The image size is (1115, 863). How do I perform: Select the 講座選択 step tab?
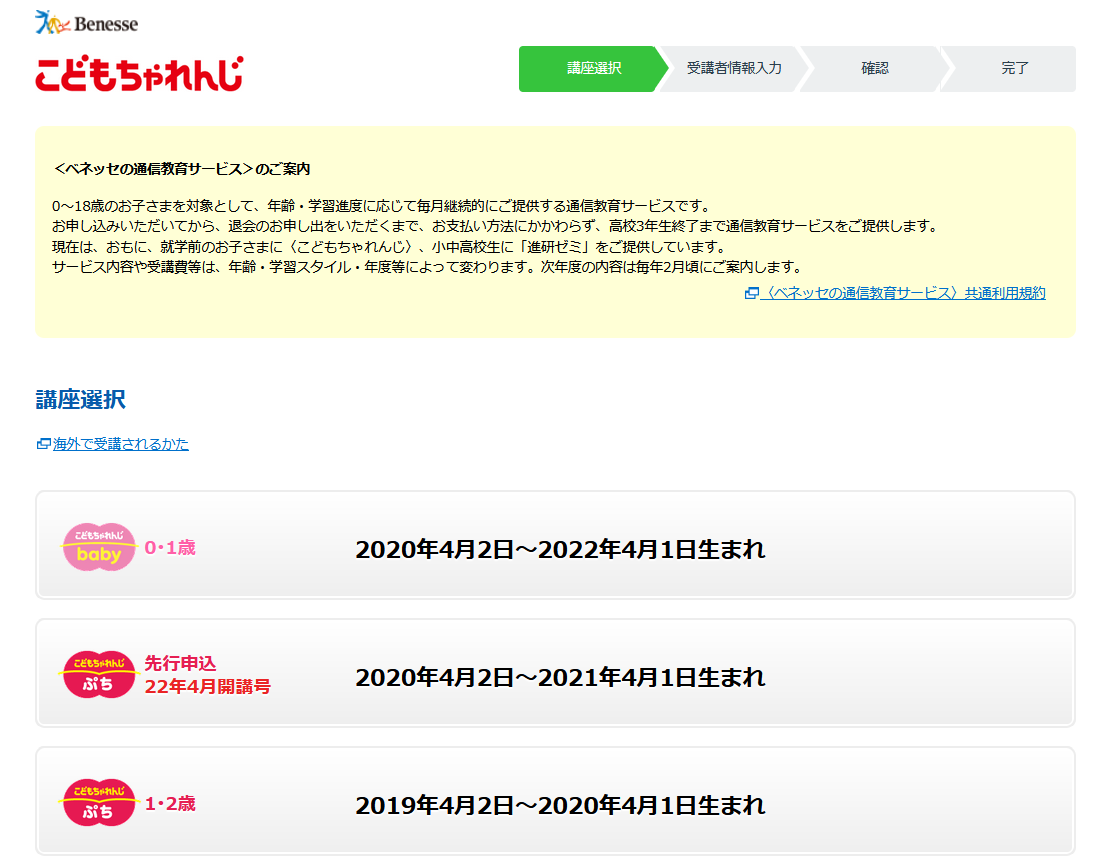594,69
